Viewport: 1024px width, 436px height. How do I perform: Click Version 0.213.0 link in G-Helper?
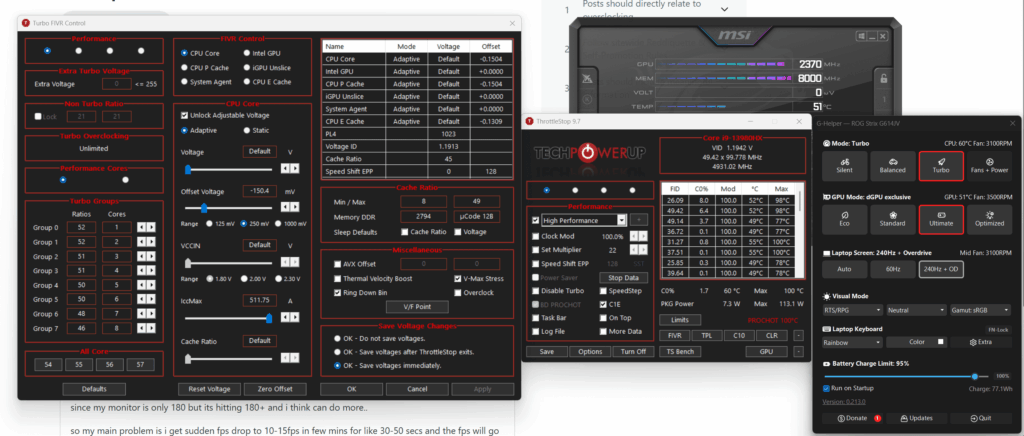coord(842,401)
